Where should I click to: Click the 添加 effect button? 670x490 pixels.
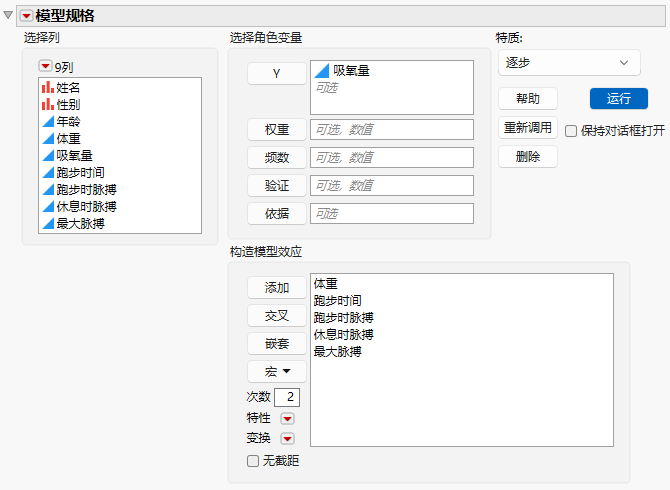(x=277, y=288)
